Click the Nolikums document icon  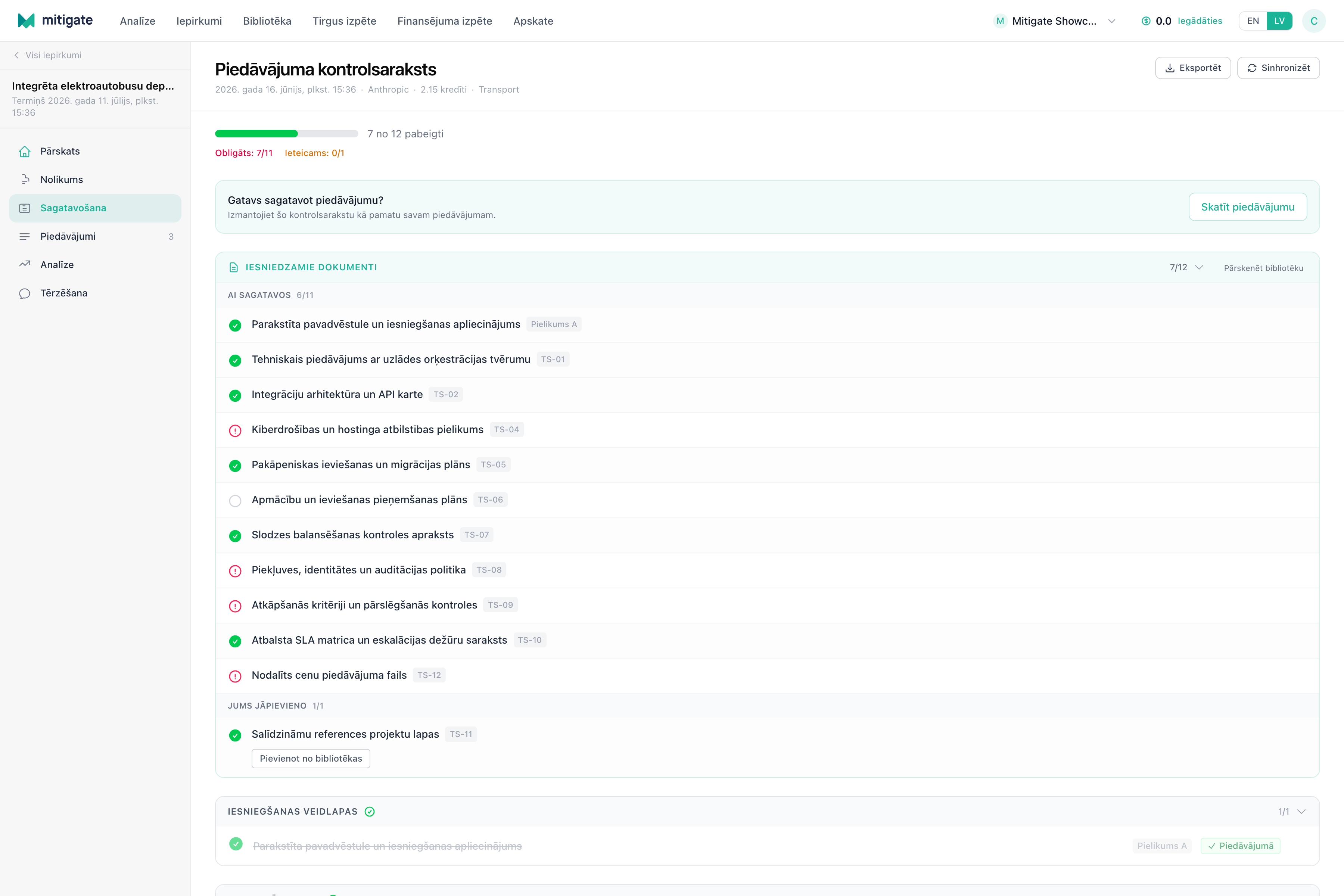(x=25, y=180)
